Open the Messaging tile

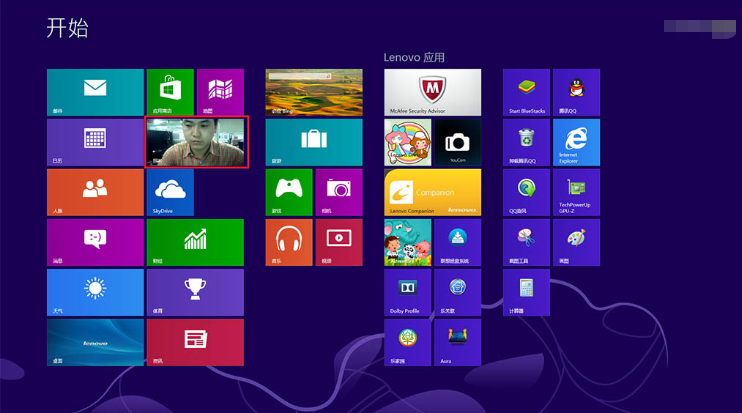click(95, 242)
